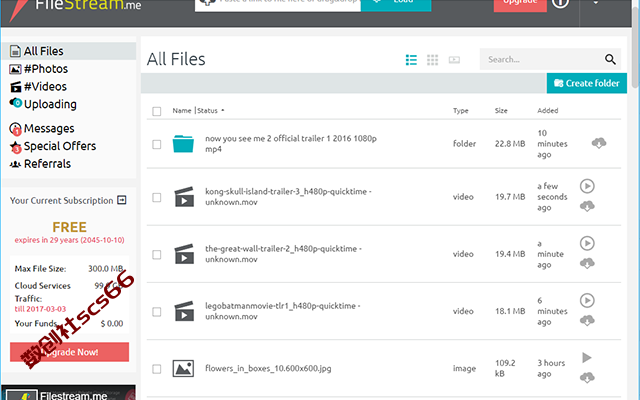
Task: Click the Added column header
Action: point(548,111)
